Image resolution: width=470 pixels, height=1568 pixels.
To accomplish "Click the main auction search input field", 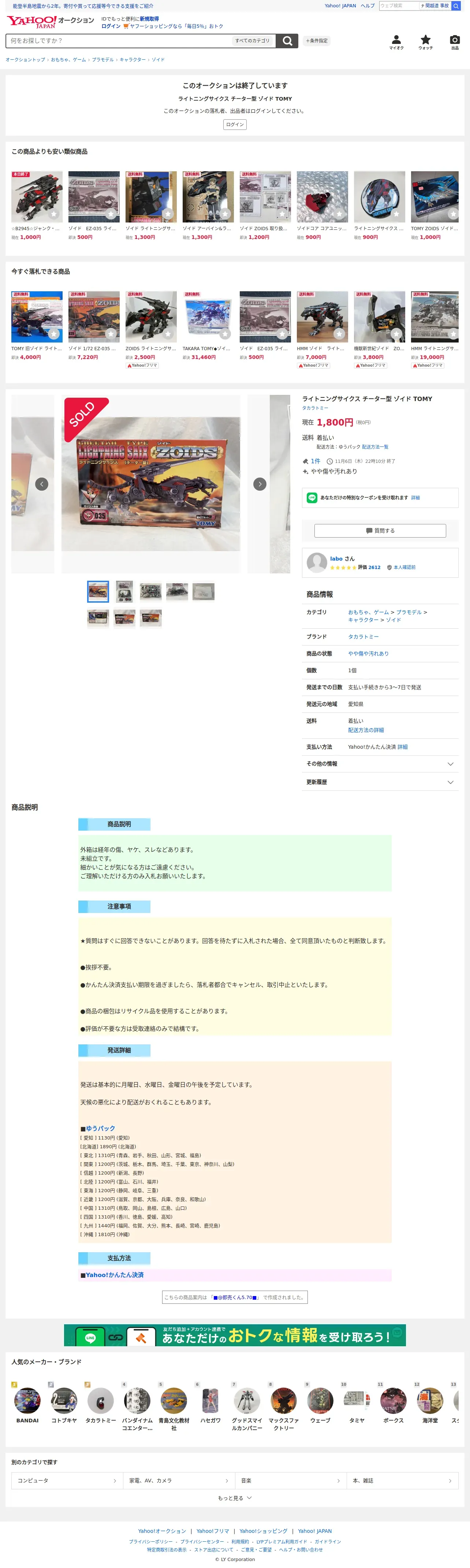I will click(119, 41).
